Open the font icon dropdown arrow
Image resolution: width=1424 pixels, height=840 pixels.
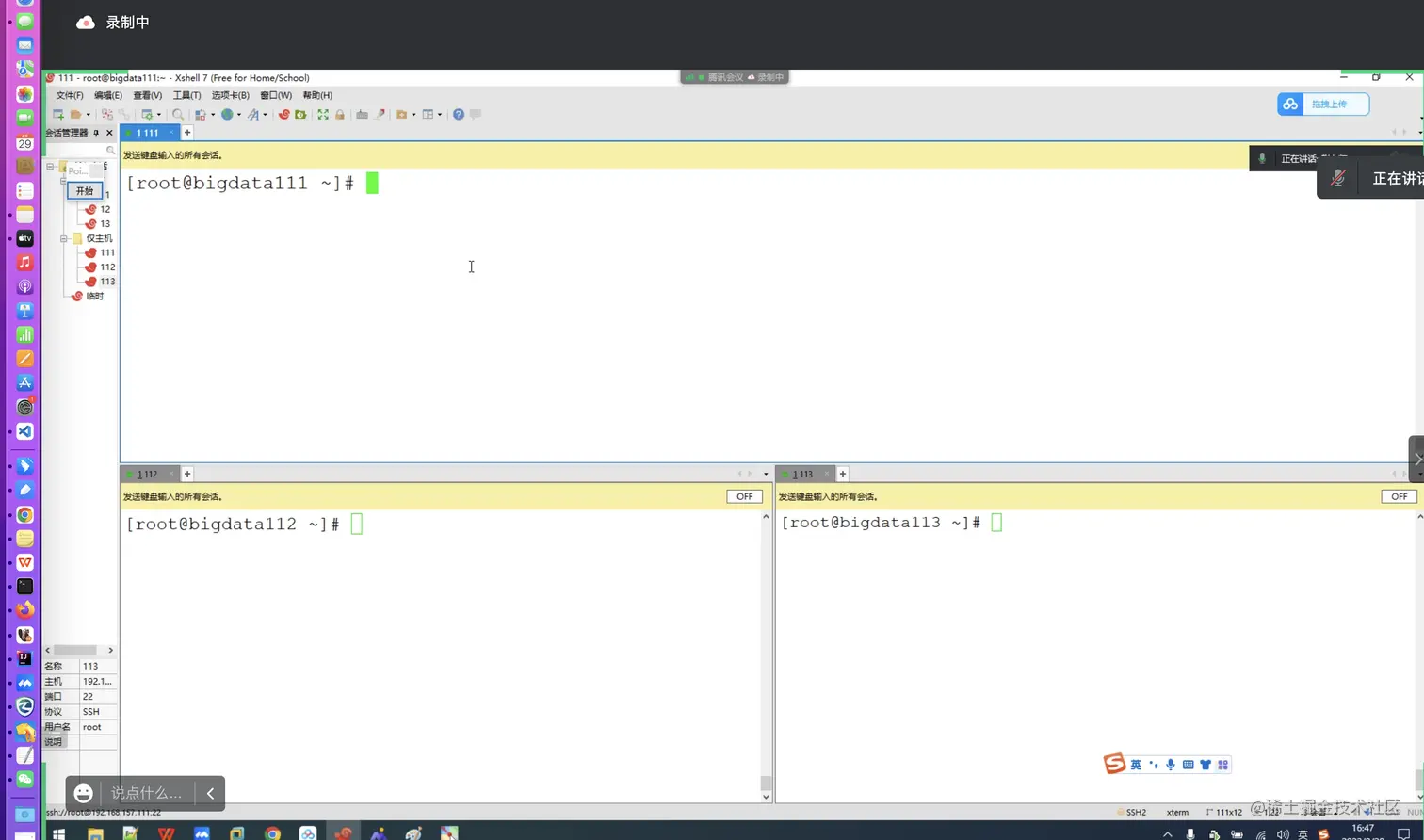[x=265, y=115]
